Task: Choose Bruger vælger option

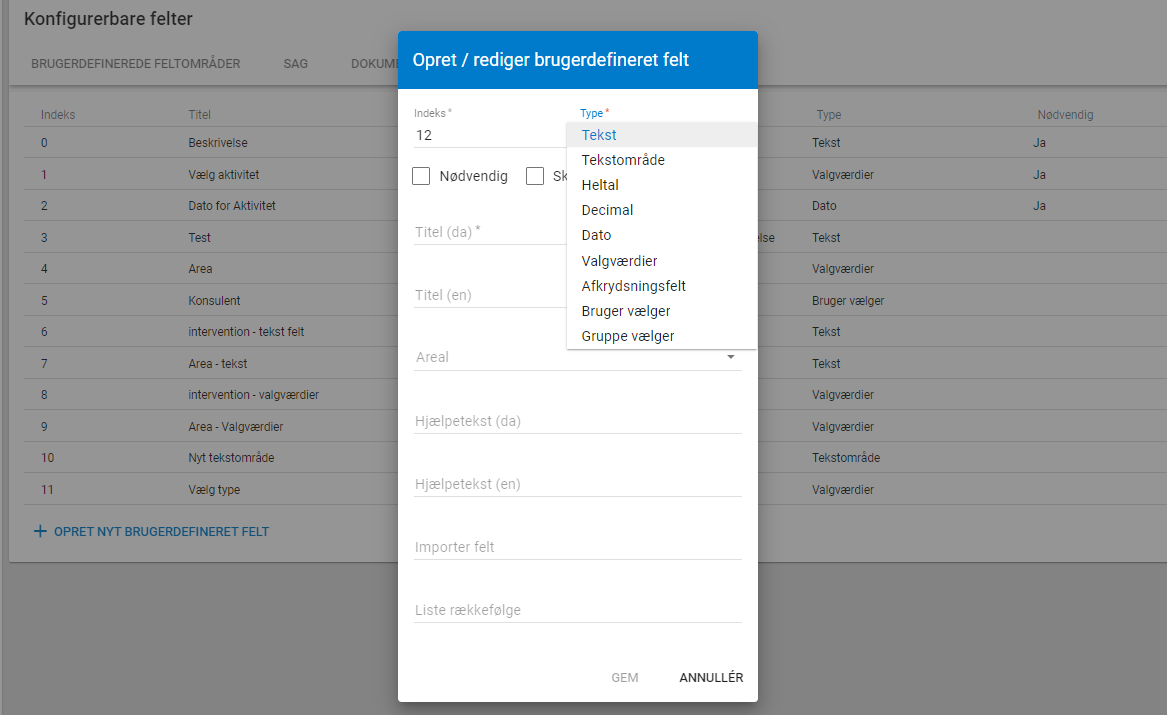Action: pyautogui.click(x=662, y=311)
